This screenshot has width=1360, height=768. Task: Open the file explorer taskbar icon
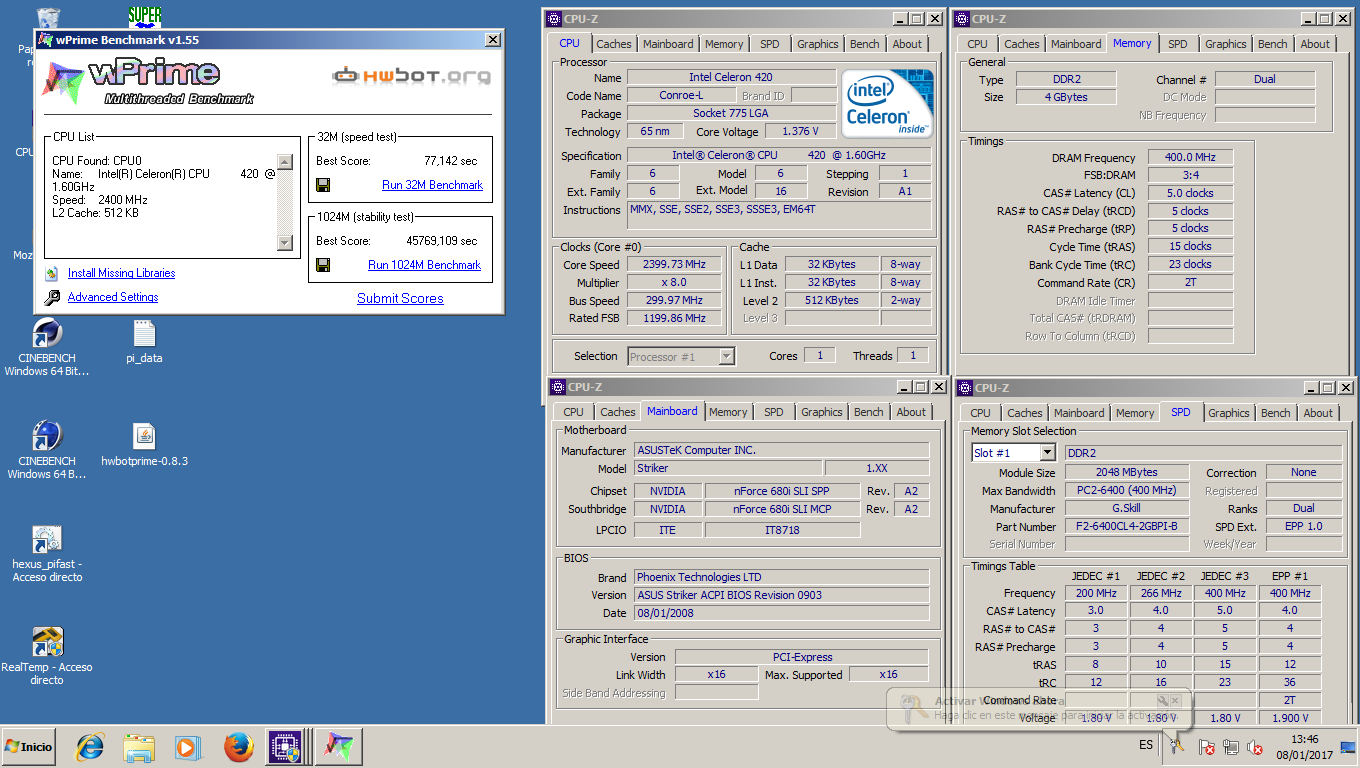(x=139, y=747)
